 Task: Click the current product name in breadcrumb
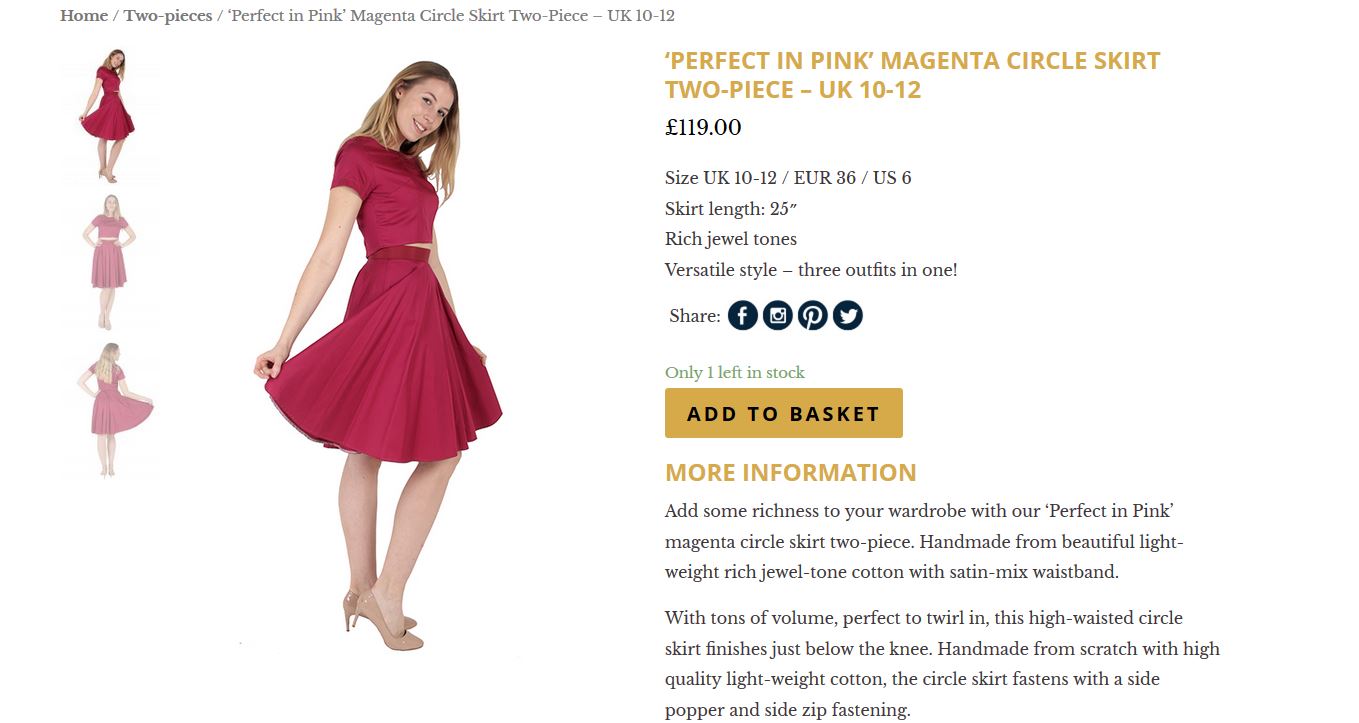click(x=451, y=16)
